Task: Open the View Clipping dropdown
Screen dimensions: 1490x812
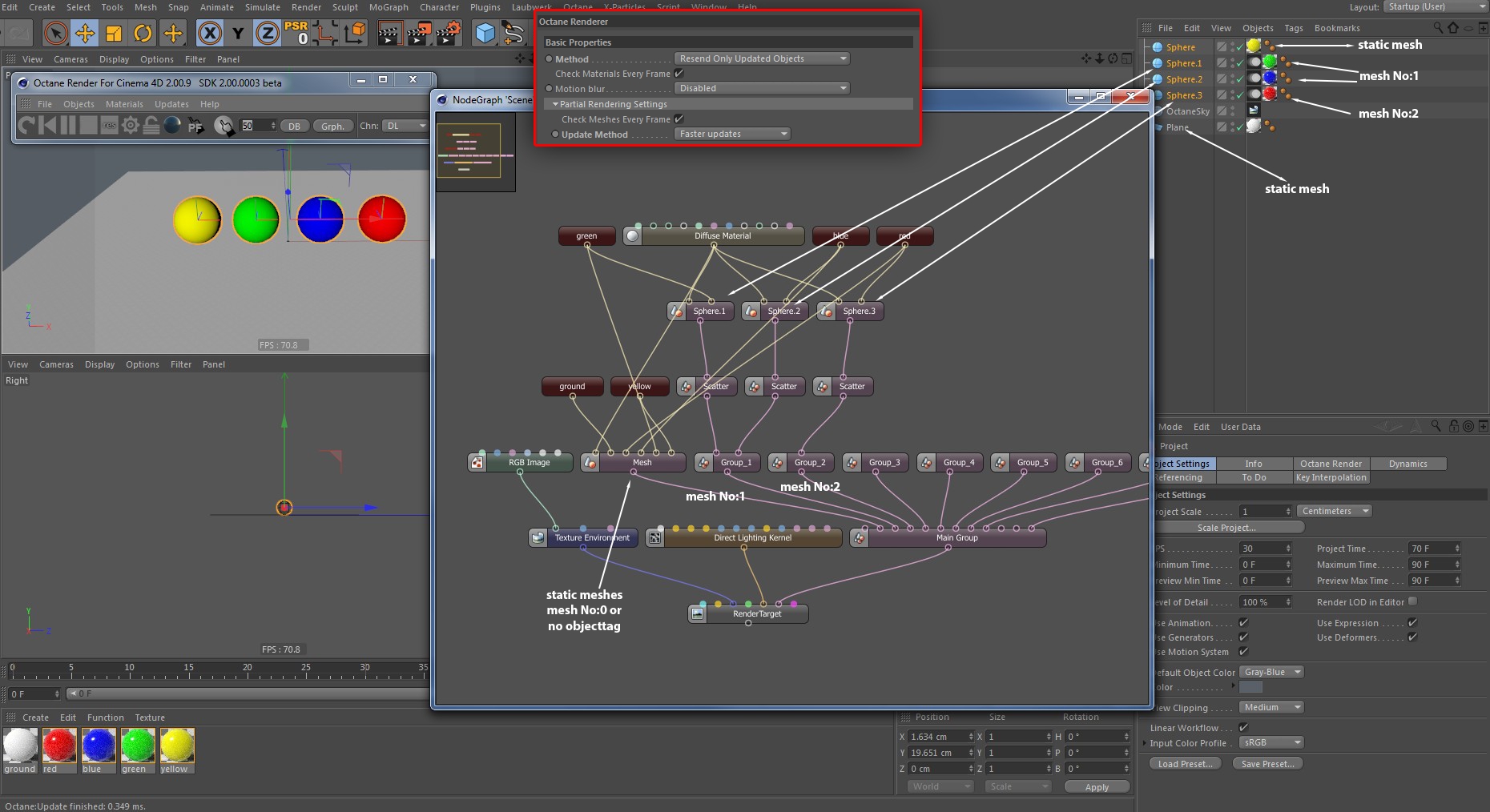Action: [1271, 707]
